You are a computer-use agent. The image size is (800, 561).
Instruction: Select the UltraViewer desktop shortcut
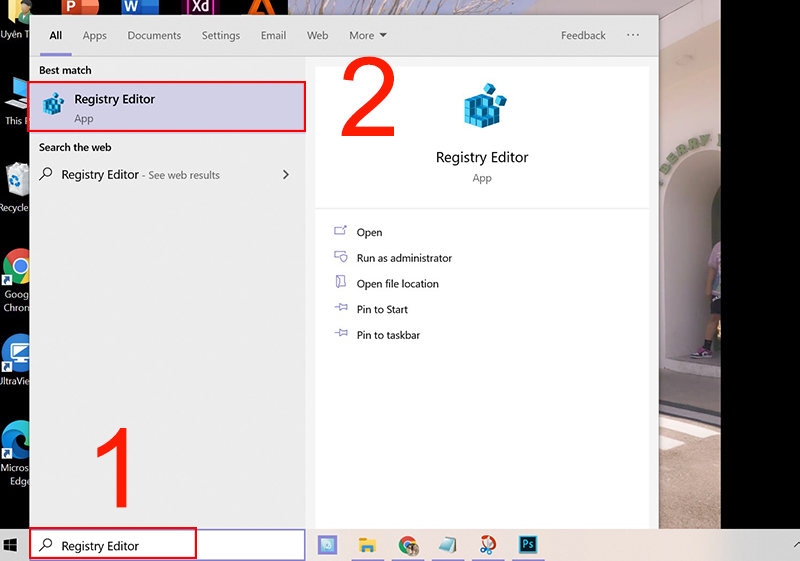coord(15,360)
